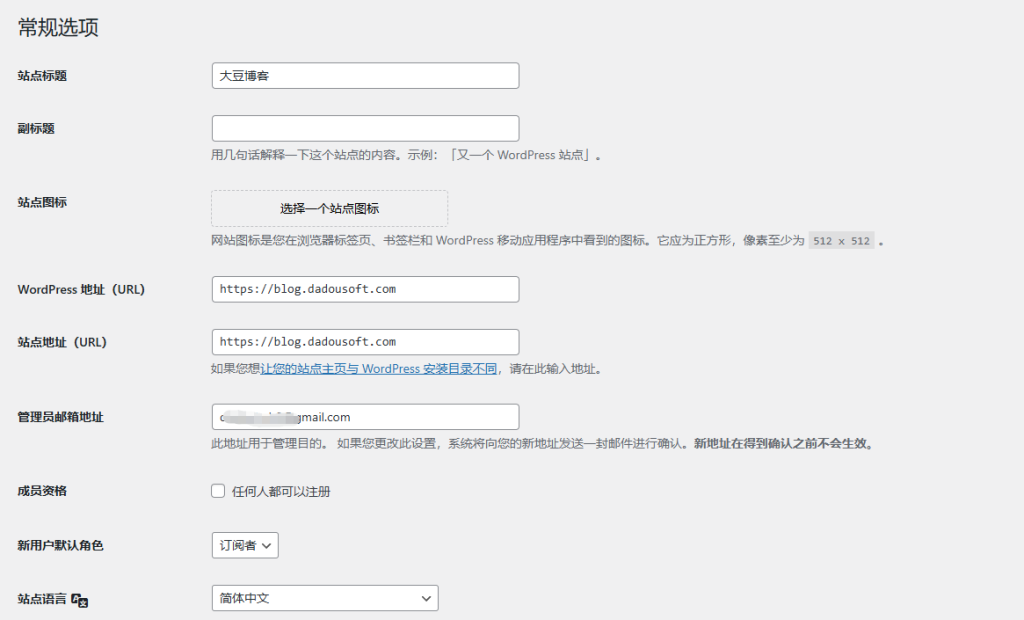Viewport: 1024px width, 620px height.
Task: Focus the 站点标题 field containing 大豆博客
Action: click(x=365, y=76)
